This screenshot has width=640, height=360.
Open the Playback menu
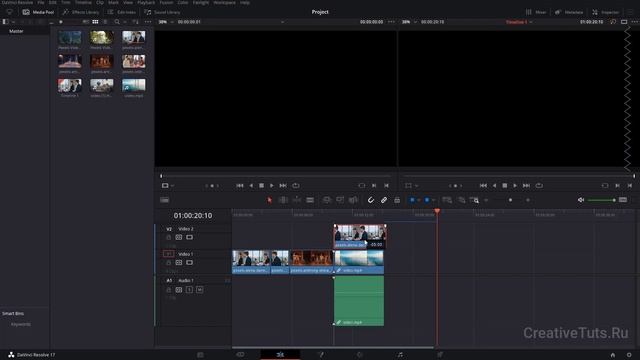146,2
